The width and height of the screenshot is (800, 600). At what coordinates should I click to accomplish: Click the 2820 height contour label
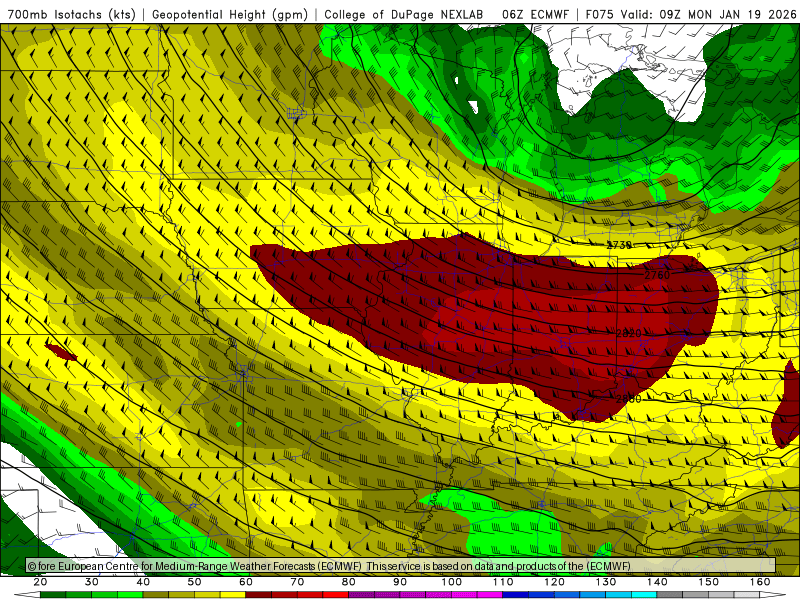point(629,333)
